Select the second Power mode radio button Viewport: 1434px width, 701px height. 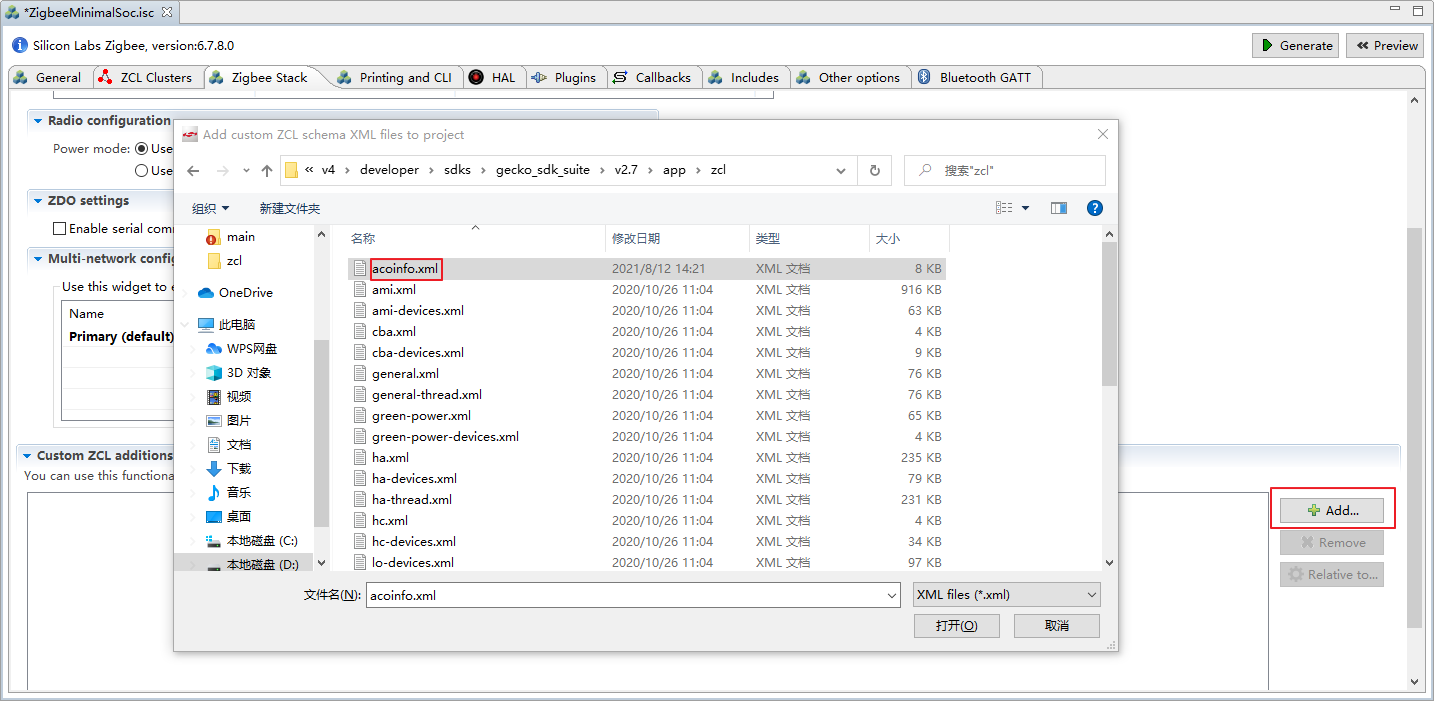[x=142, y=171]
